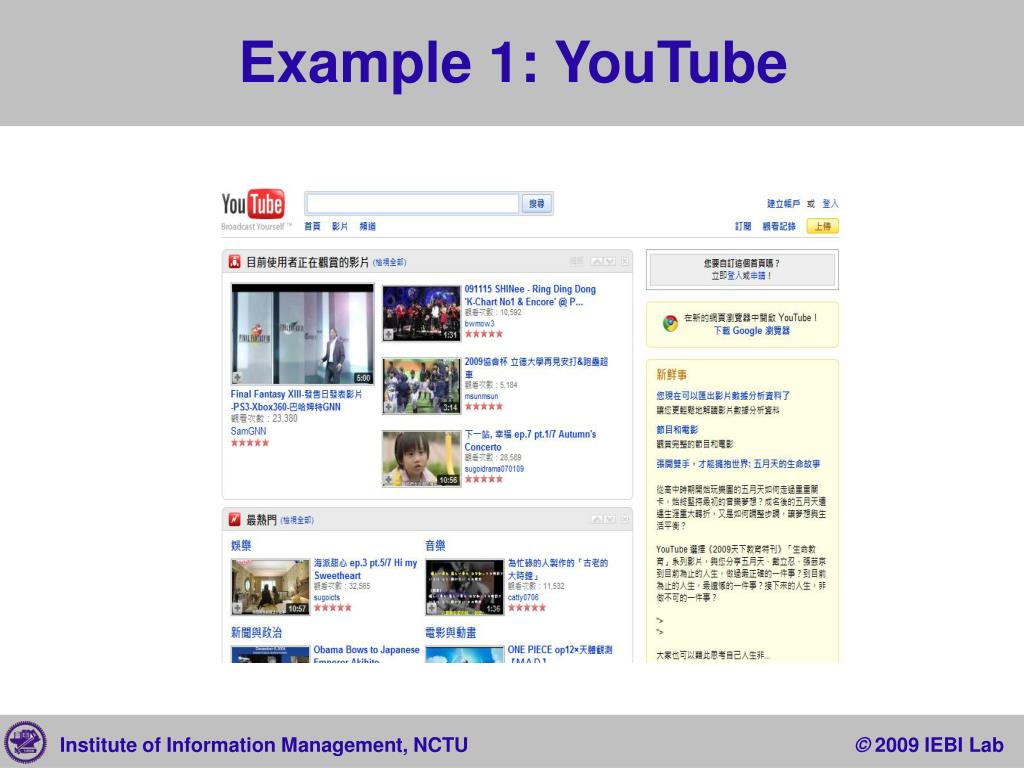Add 2009協會杯 baseball video to queue
Image resolution: width=1024 pixels, height=768 pixels.
point(389,407)
